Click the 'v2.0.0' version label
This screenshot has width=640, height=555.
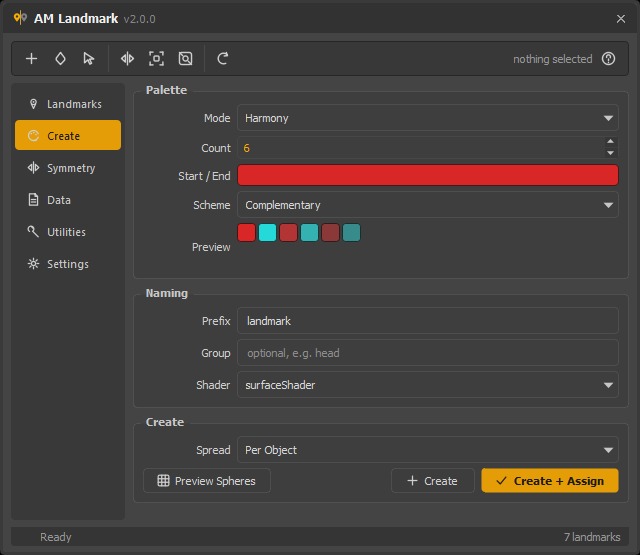tap(139, 19)
